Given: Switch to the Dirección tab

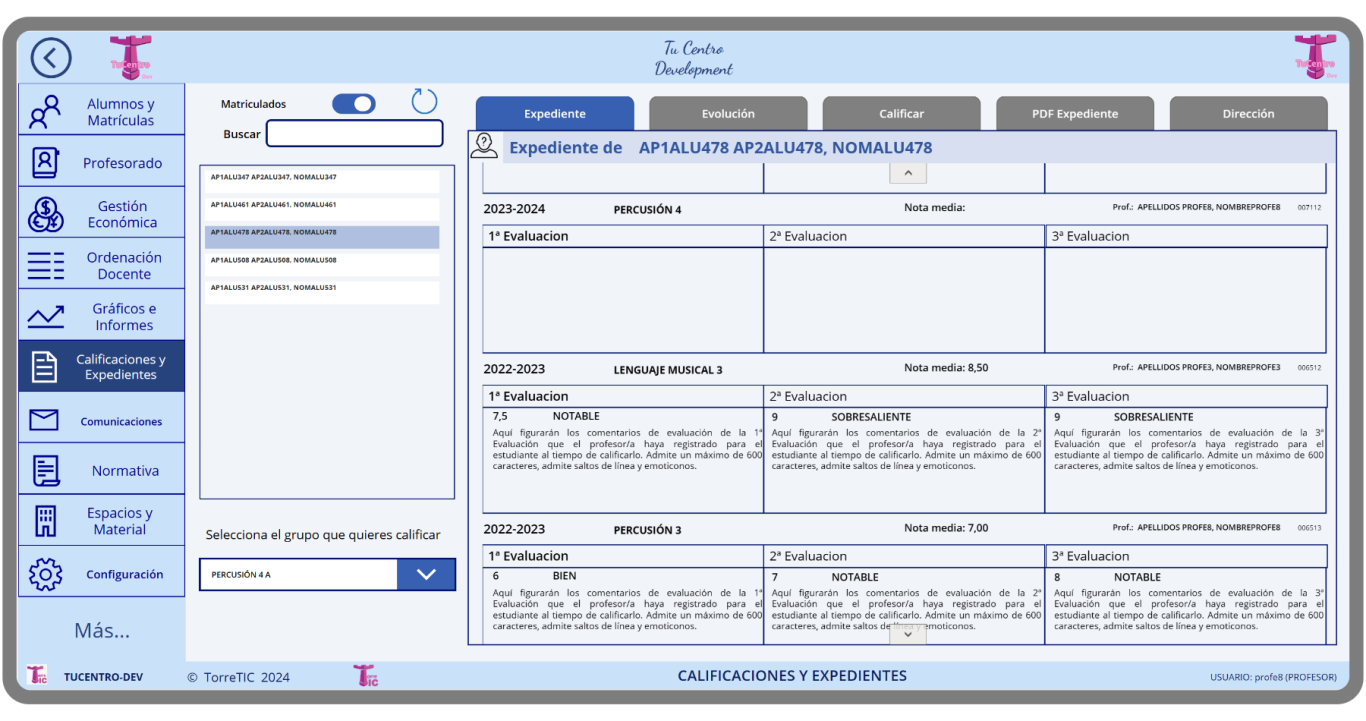Looking at the screenshot, I should (x=1248, y=113).
